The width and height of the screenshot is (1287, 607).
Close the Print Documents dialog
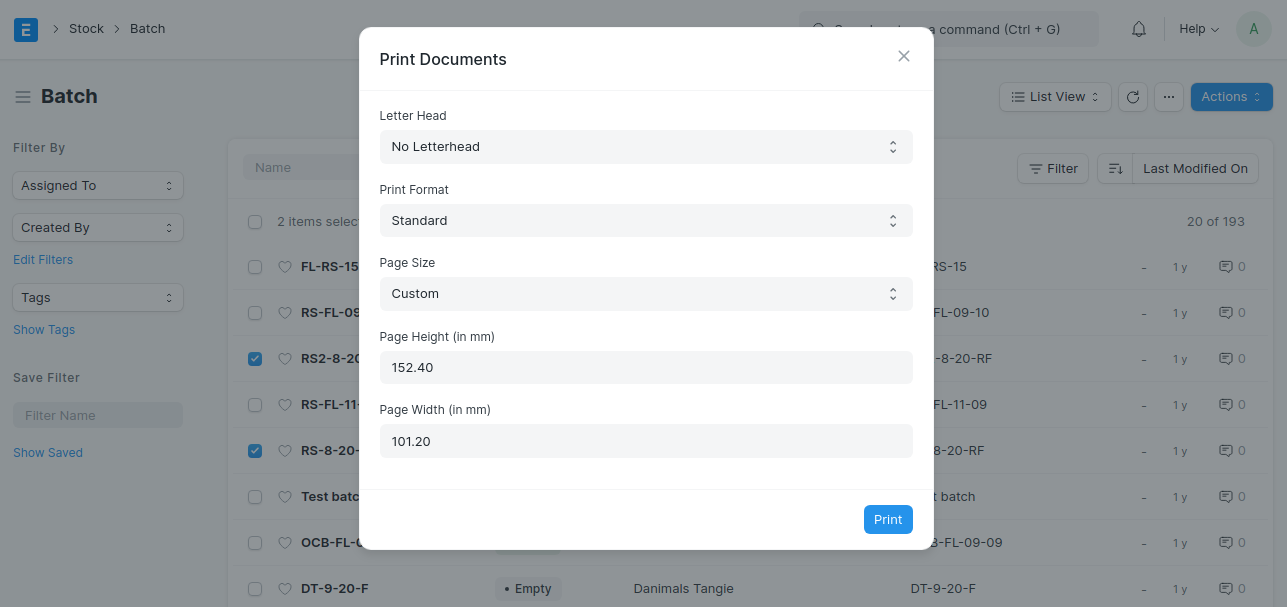(x=904, y=56)
